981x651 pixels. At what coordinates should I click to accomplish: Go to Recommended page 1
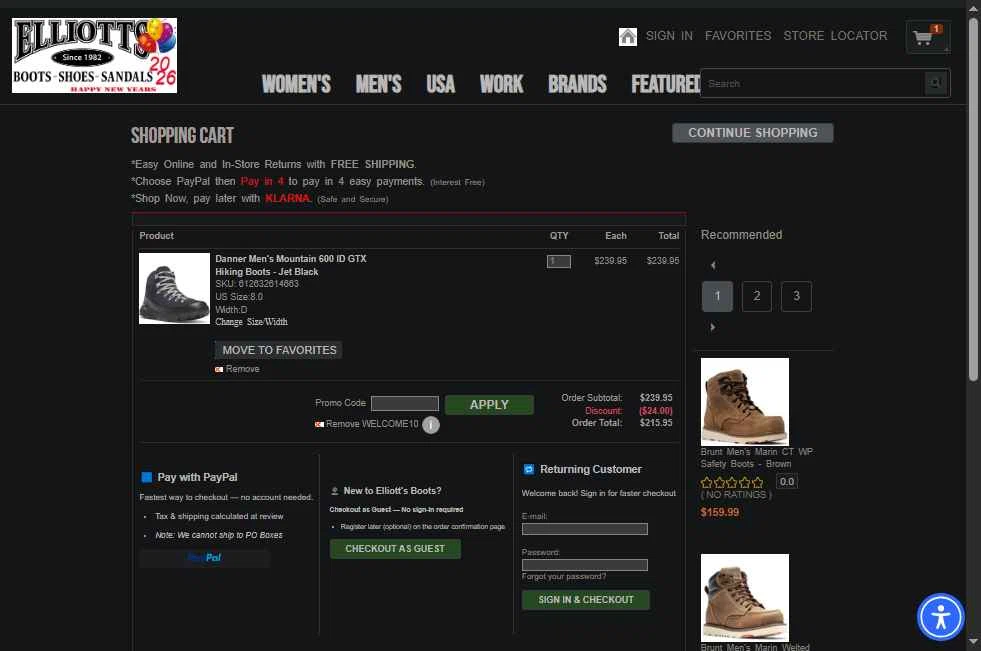717,296
